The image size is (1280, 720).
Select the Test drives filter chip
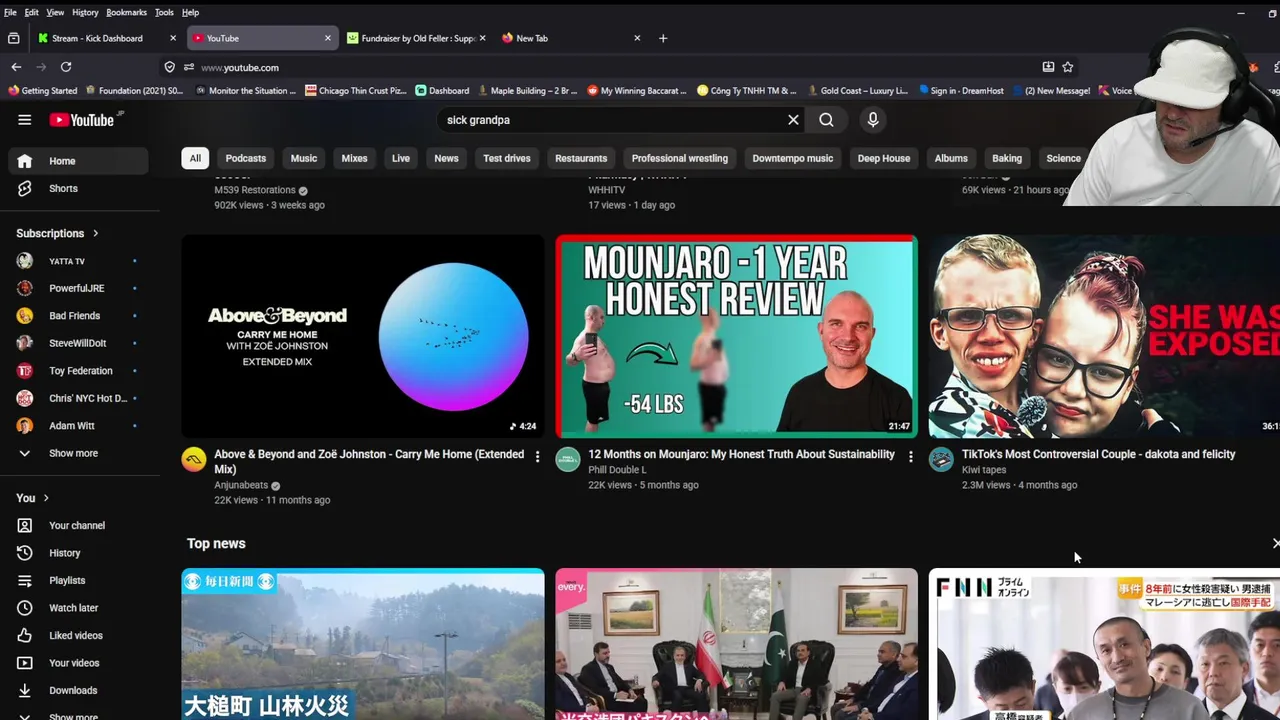(507, 158)
